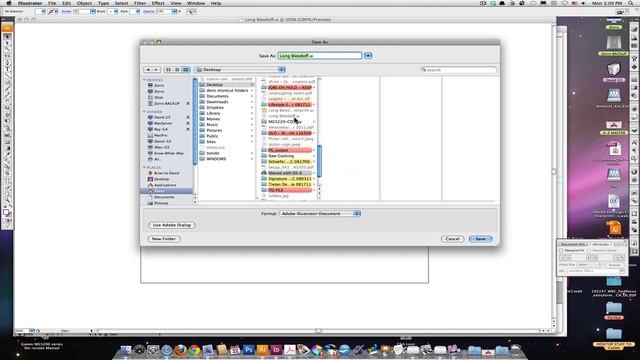The width and height of the screenshot is (640, 360).
Task: Open the DESKTOP STUFF TO CLEAN folder
Action: pyautogui.click(x=613, y=338)
